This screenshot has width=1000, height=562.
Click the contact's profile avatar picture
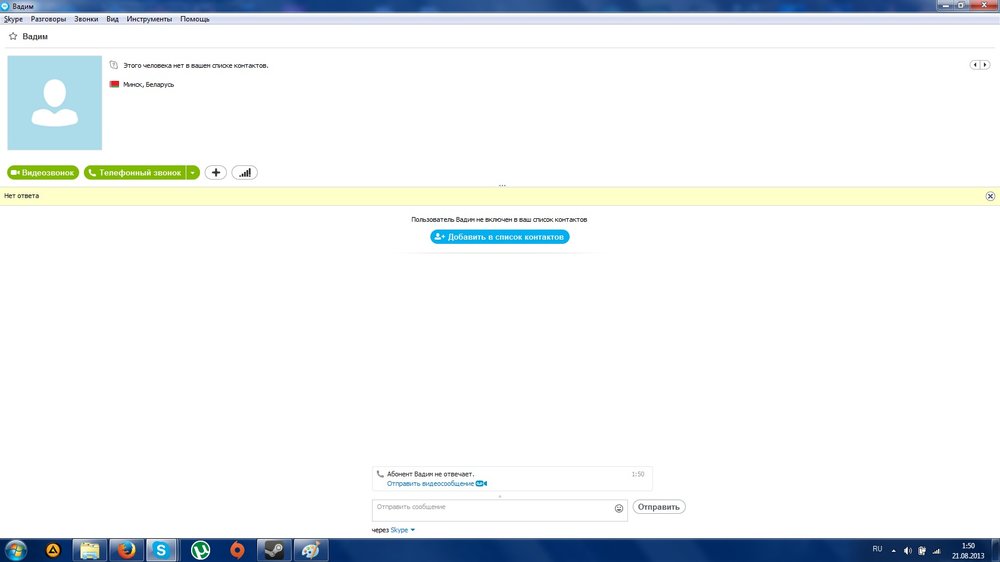(55, 102)
